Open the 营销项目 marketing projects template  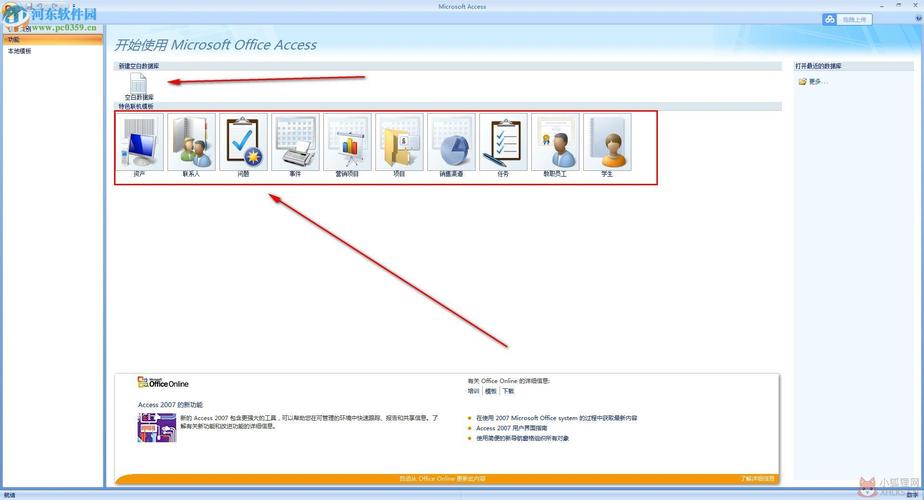(x=347, y=145)
